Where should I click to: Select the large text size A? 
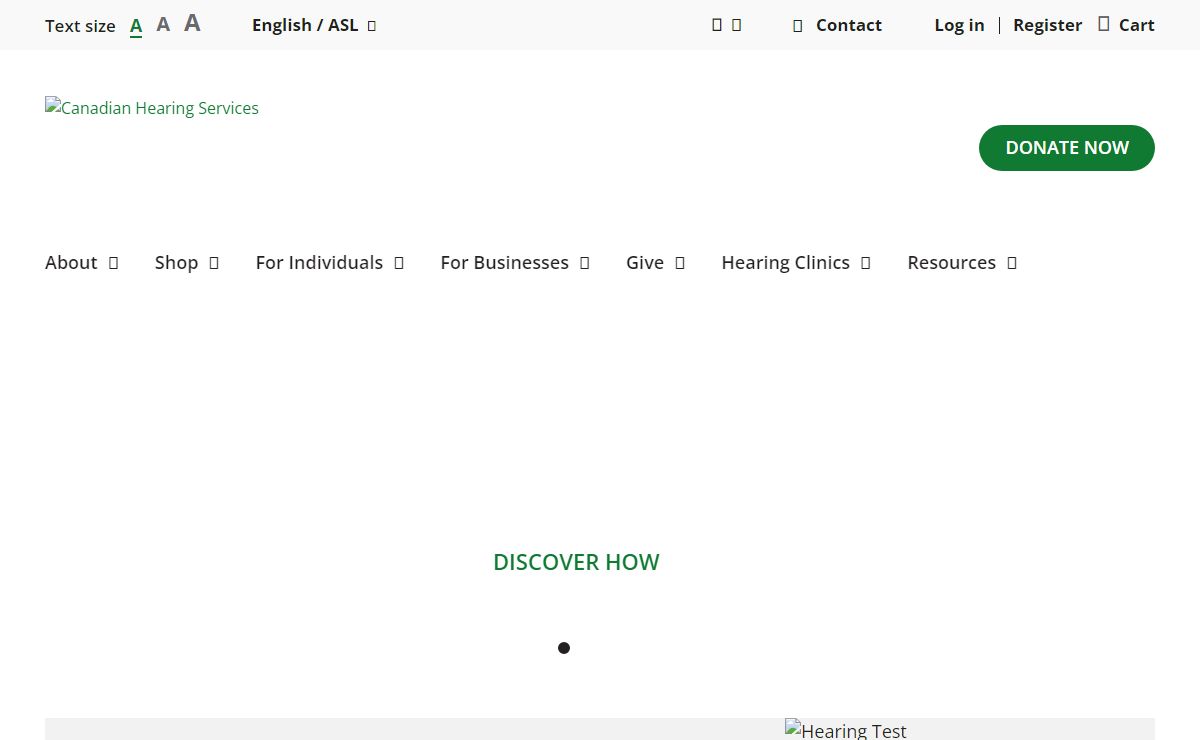tap(192, 23)
